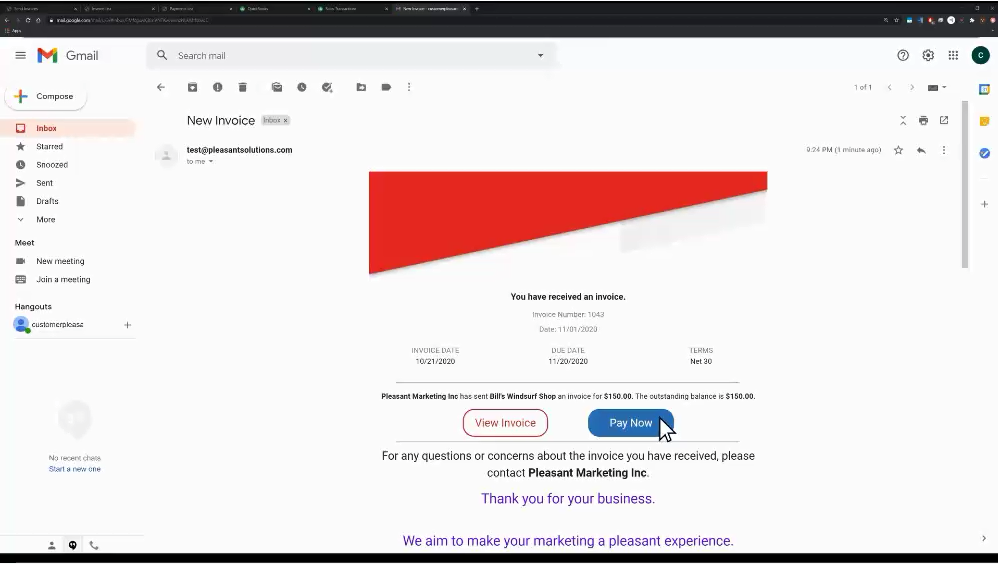Toggle the main menu hamburger

(x=20, y=56)
